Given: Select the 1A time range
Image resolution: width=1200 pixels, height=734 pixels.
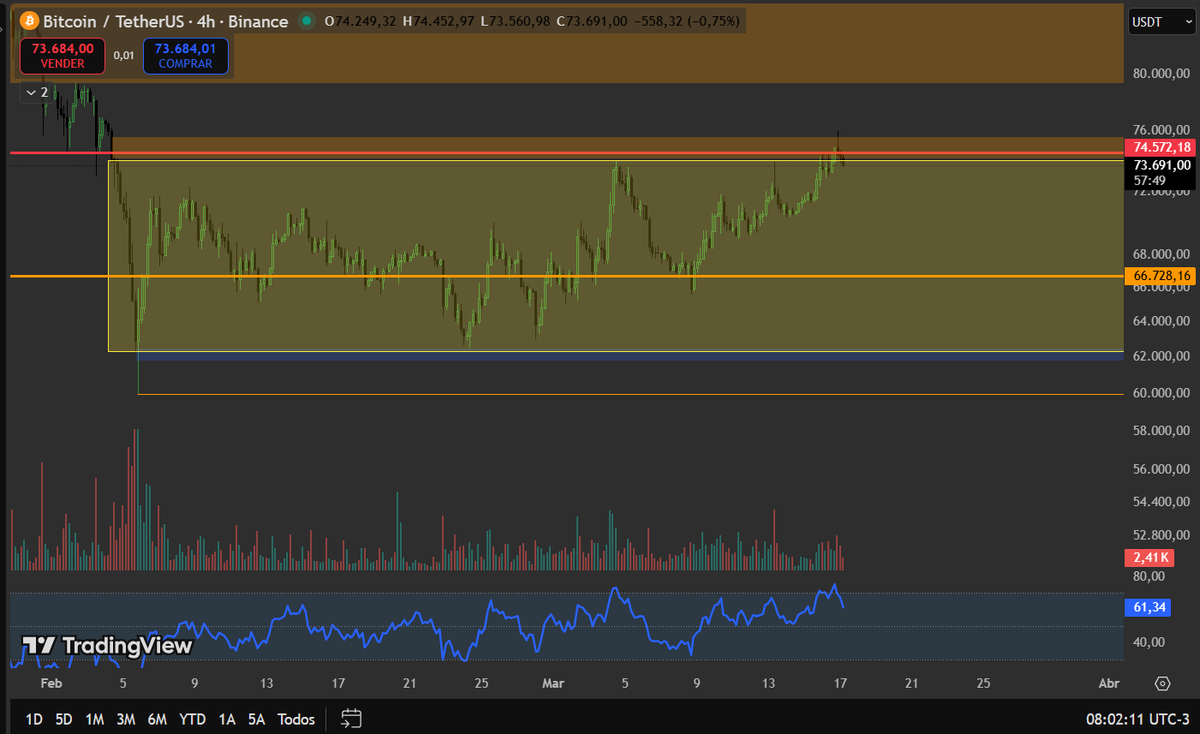Looking at the screenshot, I should tap(227, 719).
